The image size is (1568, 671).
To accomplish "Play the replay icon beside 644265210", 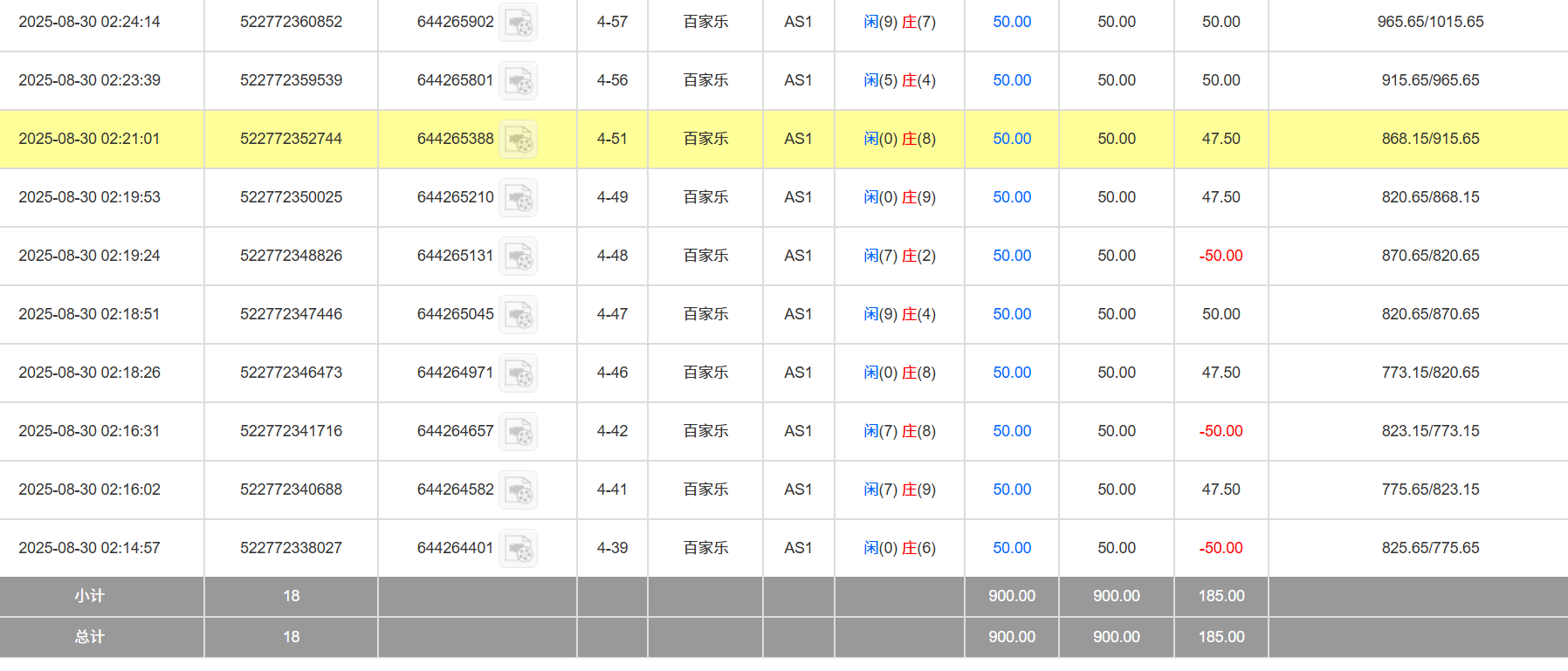I will point(519,198).
